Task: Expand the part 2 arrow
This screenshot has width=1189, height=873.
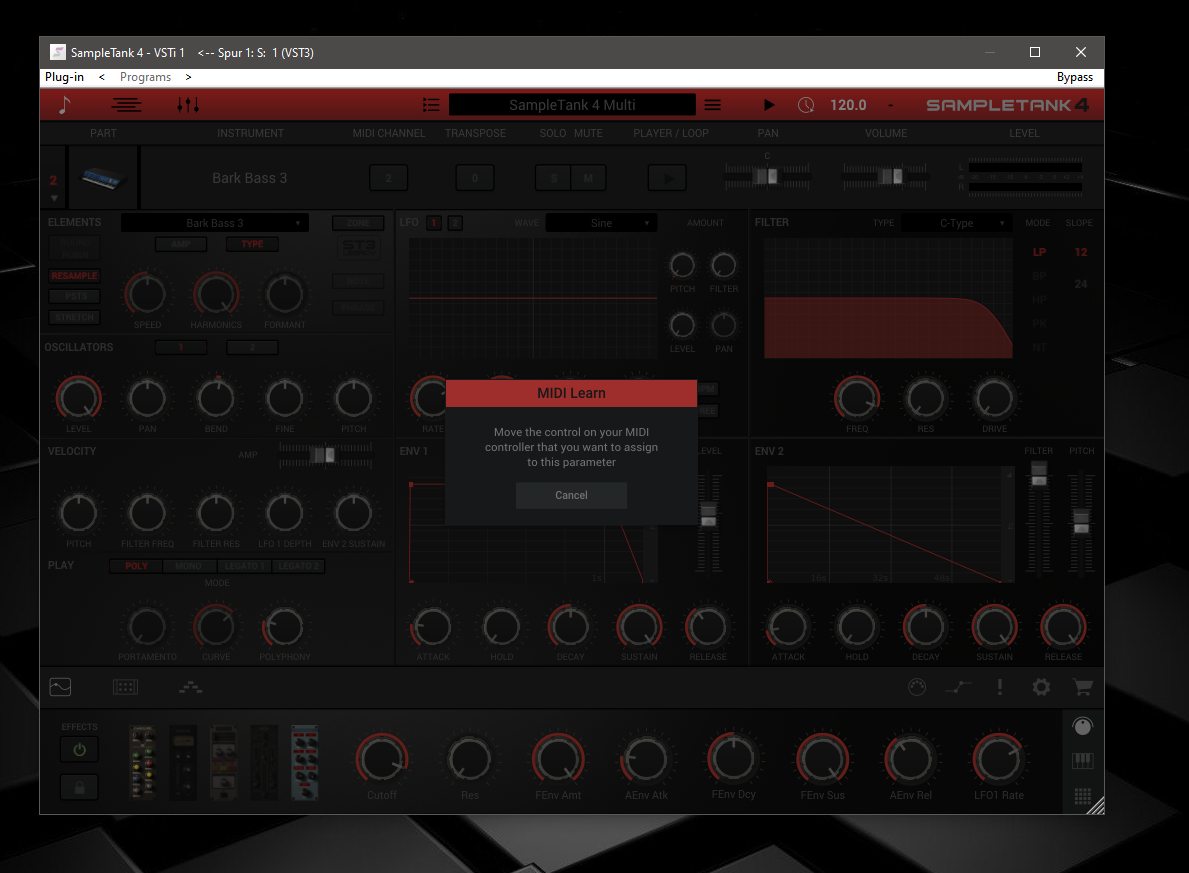Action: click(x=54, y=198)
